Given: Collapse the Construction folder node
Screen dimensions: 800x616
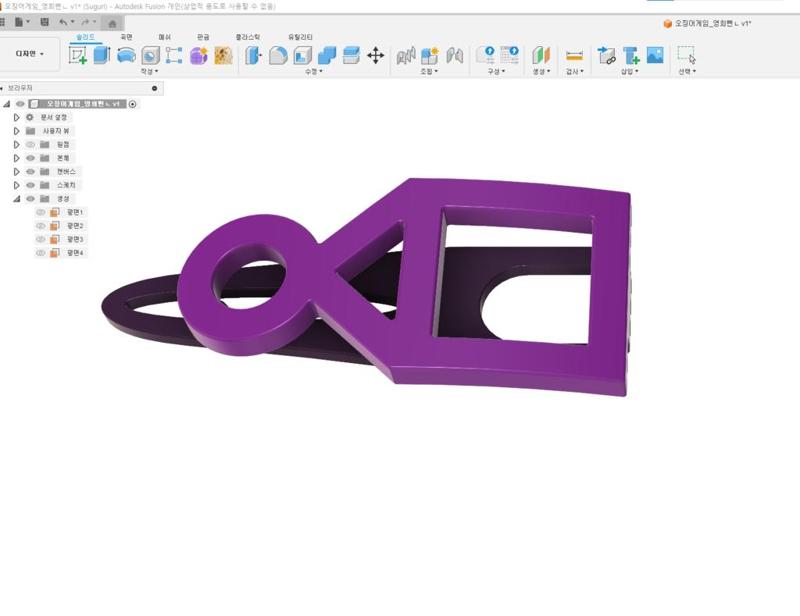Looking at the screenshot, I should click(x=17, y=199).
